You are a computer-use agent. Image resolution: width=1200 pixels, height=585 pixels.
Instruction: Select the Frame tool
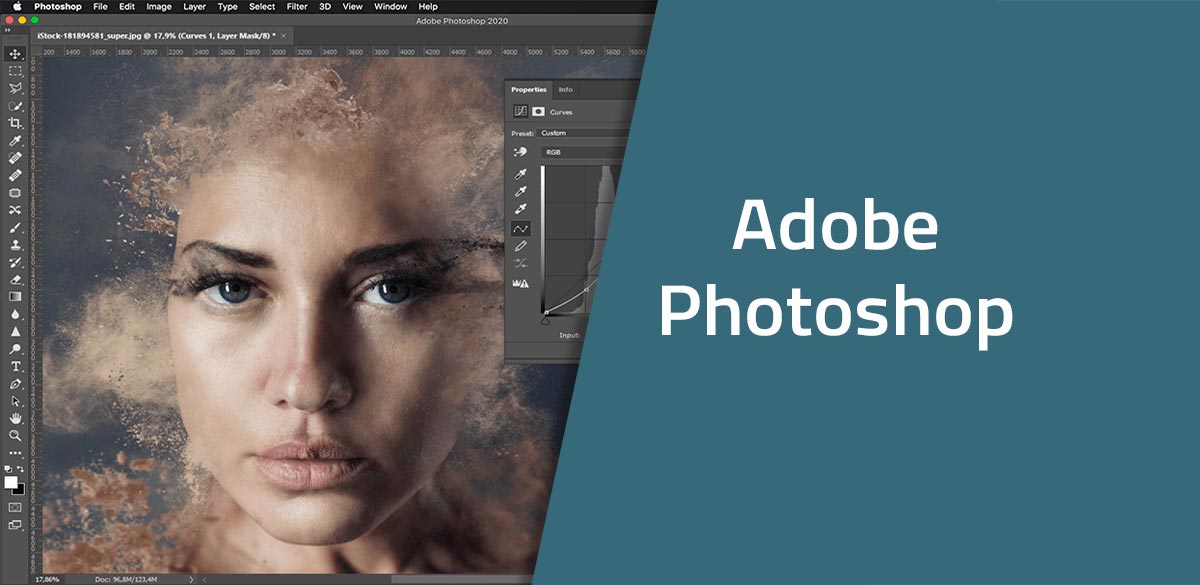point(15,193)
